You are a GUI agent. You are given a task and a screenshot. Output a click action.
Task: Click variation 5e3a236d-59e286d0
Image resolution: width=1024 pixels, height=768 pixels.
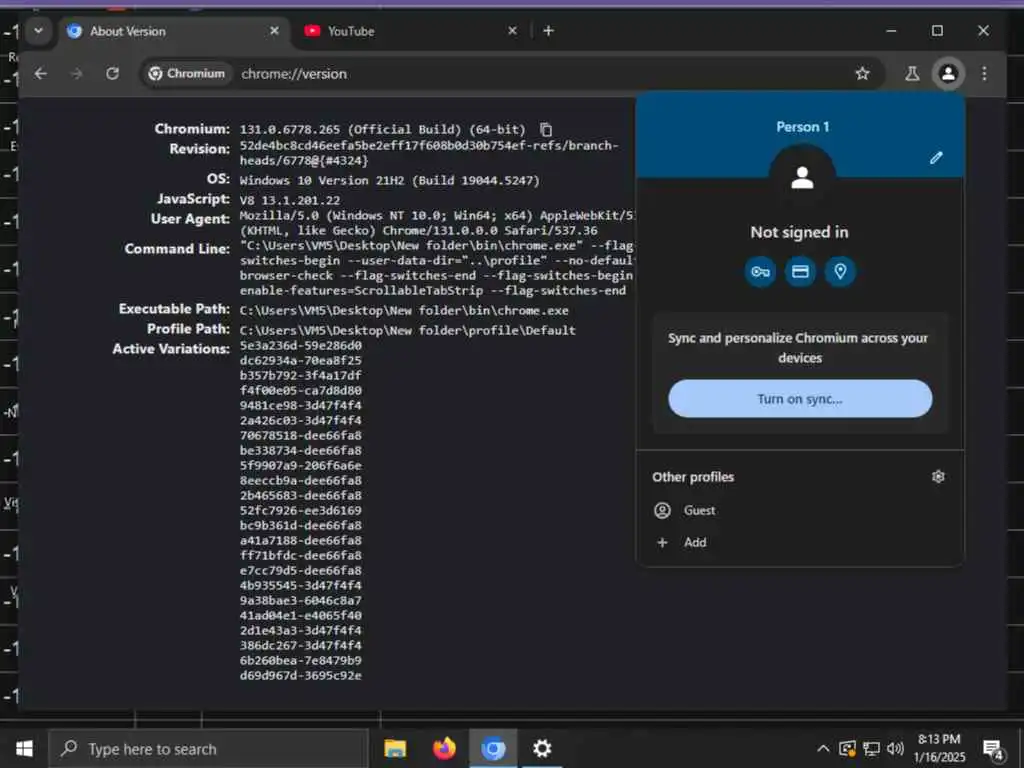(x=300, y=345)
